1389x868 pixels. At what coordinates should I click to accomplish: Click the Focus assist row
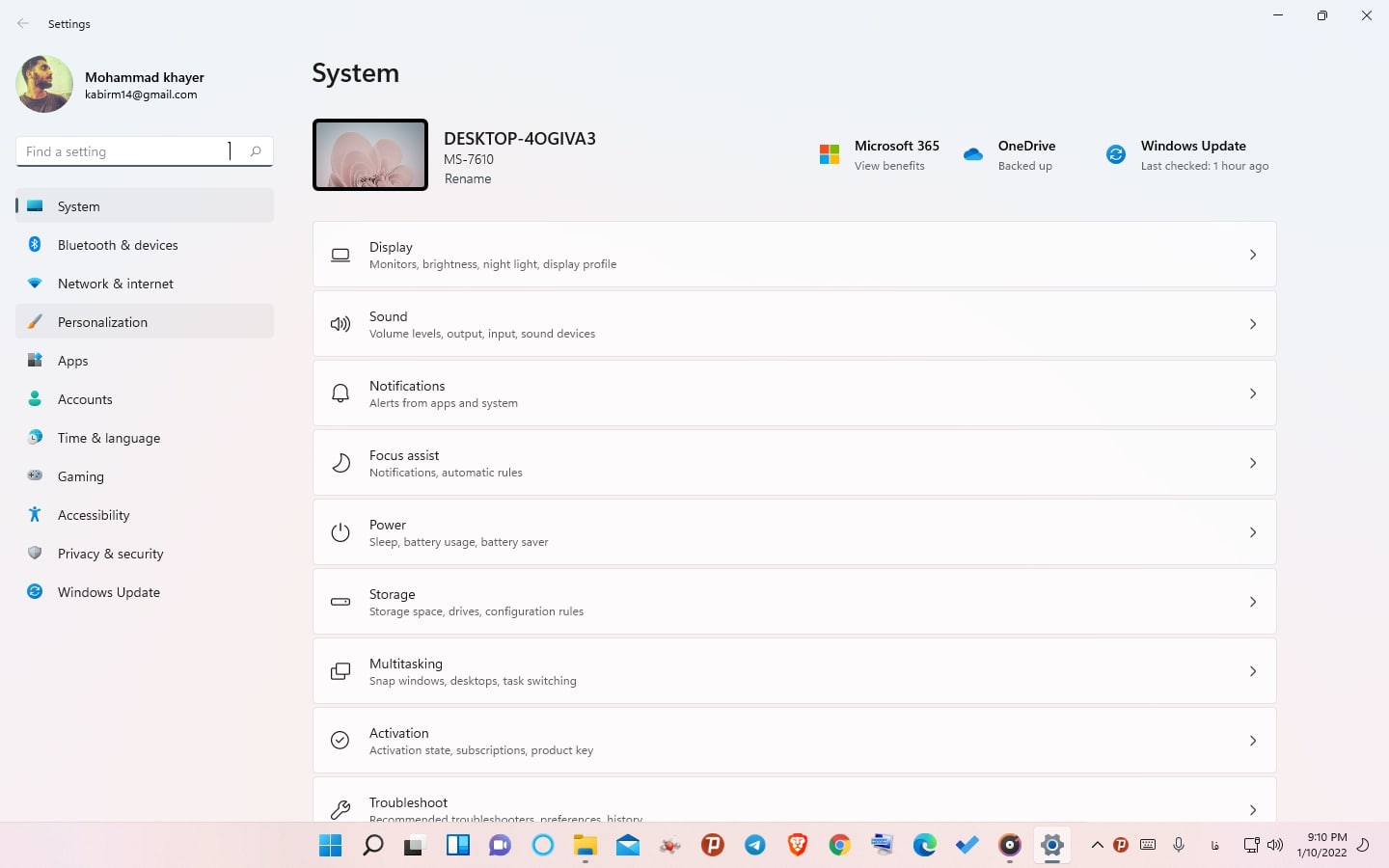[x=793, y=463]
